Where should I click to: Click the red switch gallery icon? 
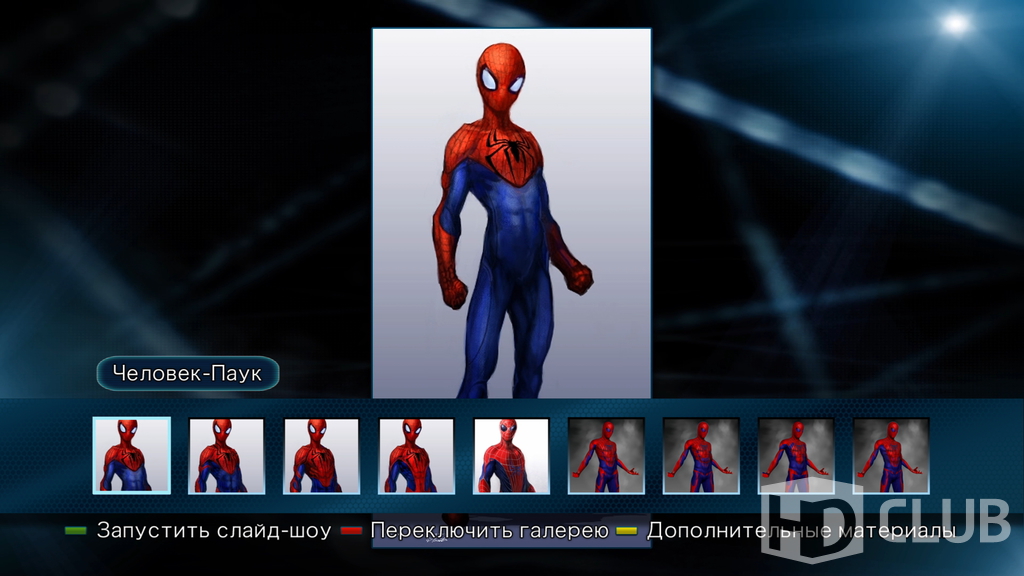click(351, 531)
